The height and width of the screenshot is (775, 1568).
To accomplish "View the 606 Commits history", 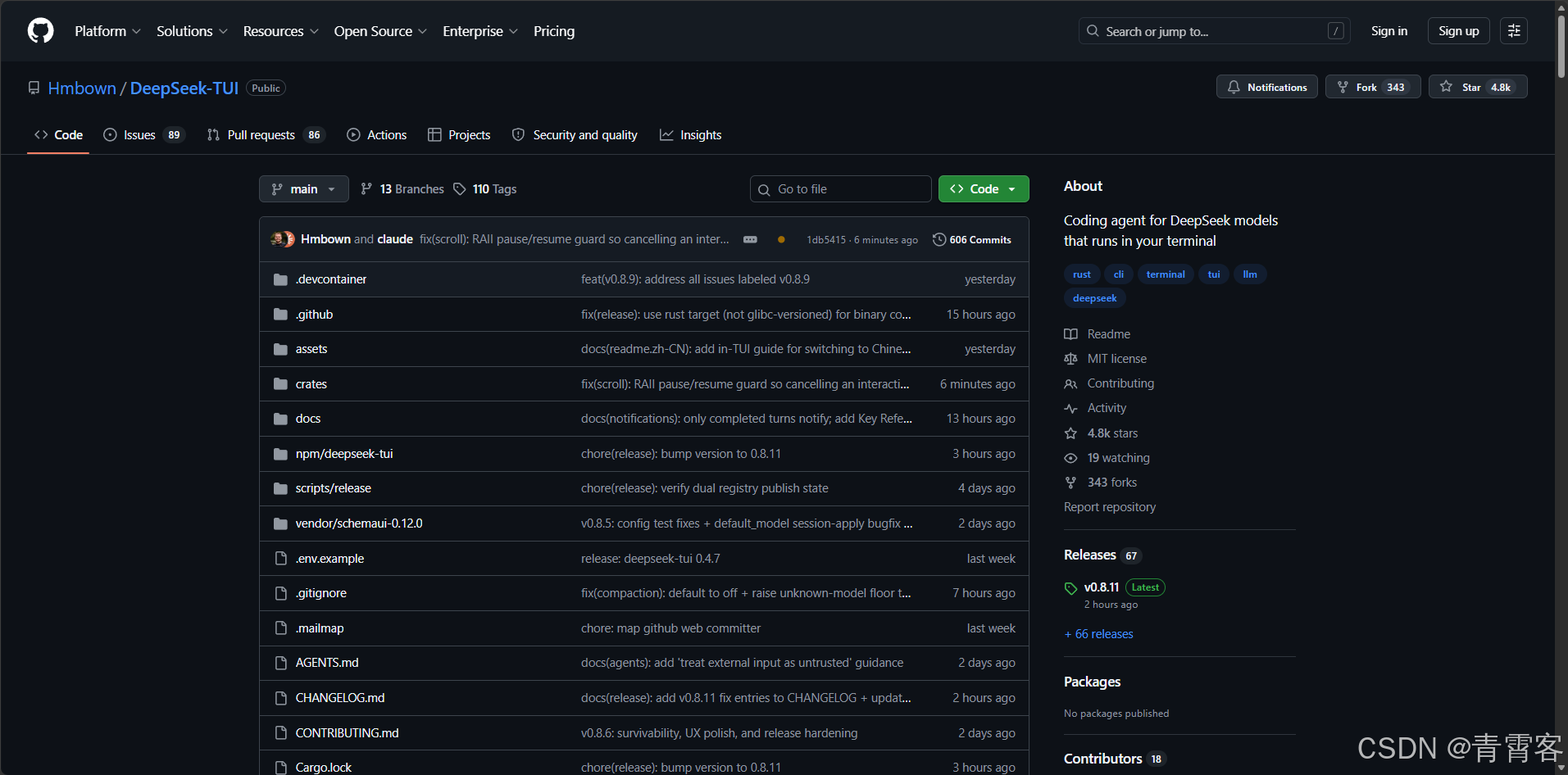I will [x=972, y=240].
